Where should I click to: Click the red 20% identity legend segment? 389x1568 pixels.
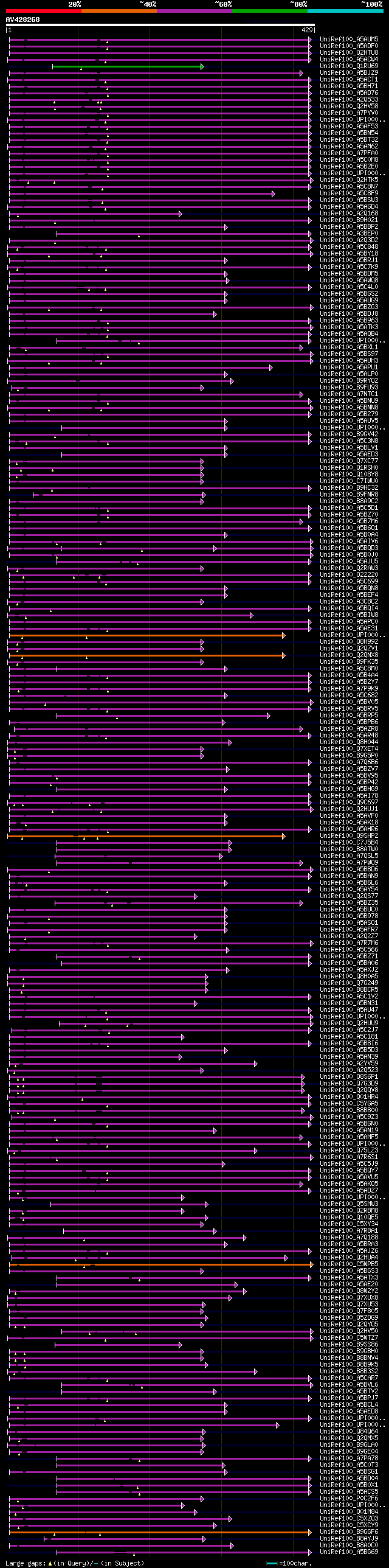point(44,11)
